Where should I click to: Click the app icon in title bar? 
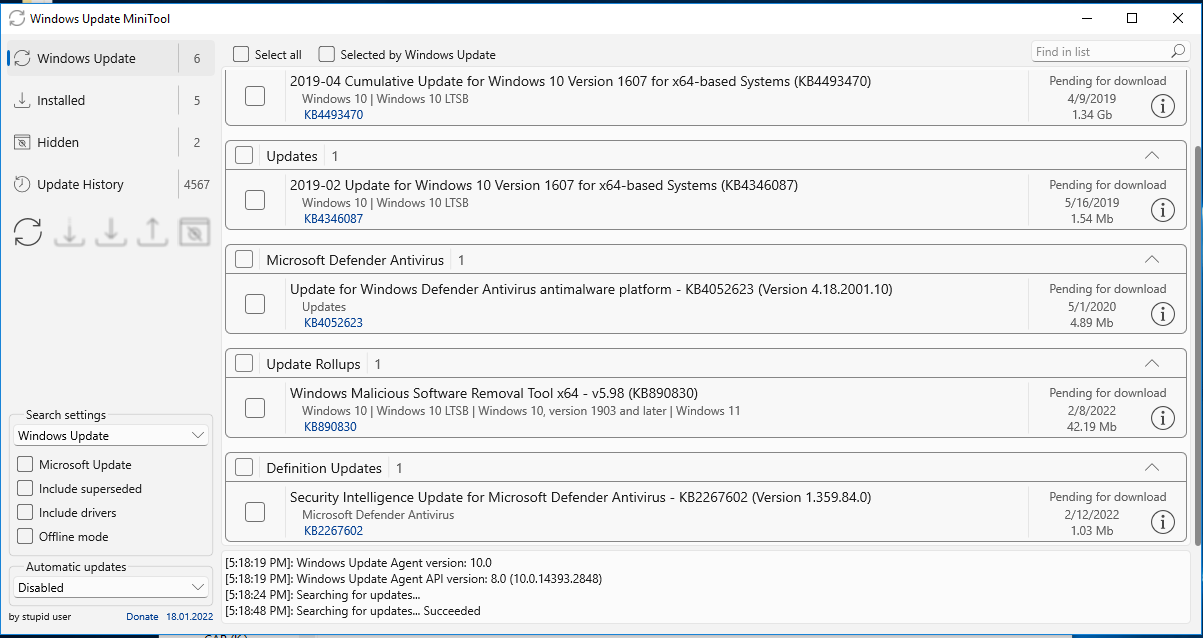pyautogui.click(x=17, y=18)
